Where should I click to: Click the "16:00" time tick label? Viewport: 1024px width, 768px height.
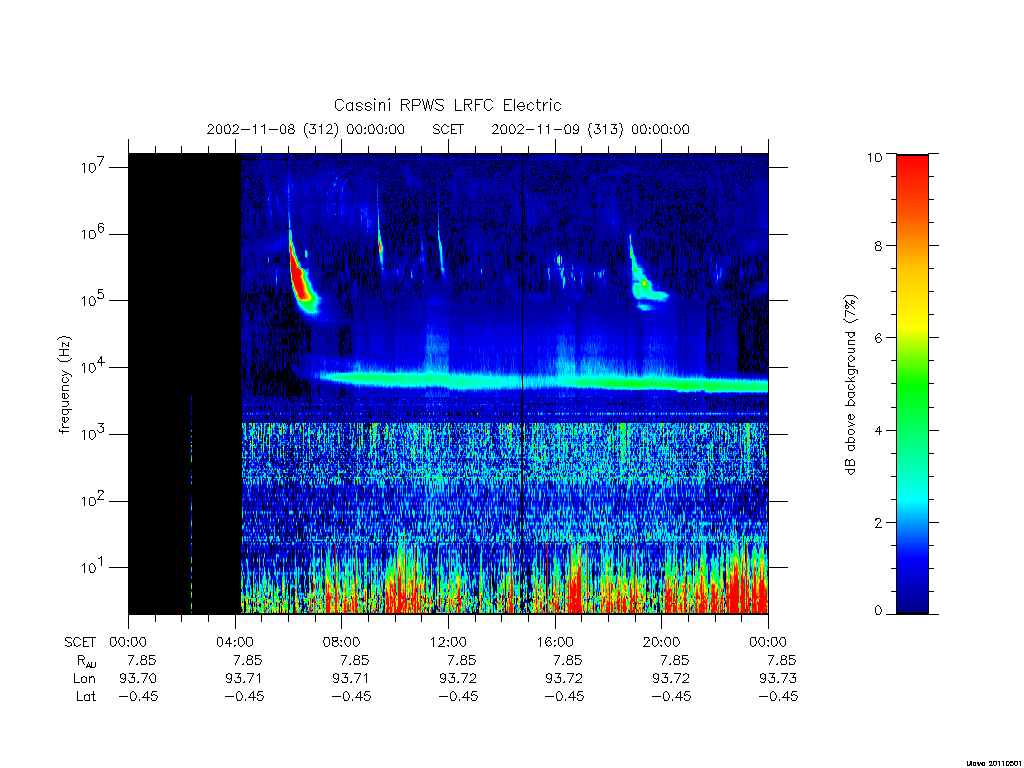555,642
